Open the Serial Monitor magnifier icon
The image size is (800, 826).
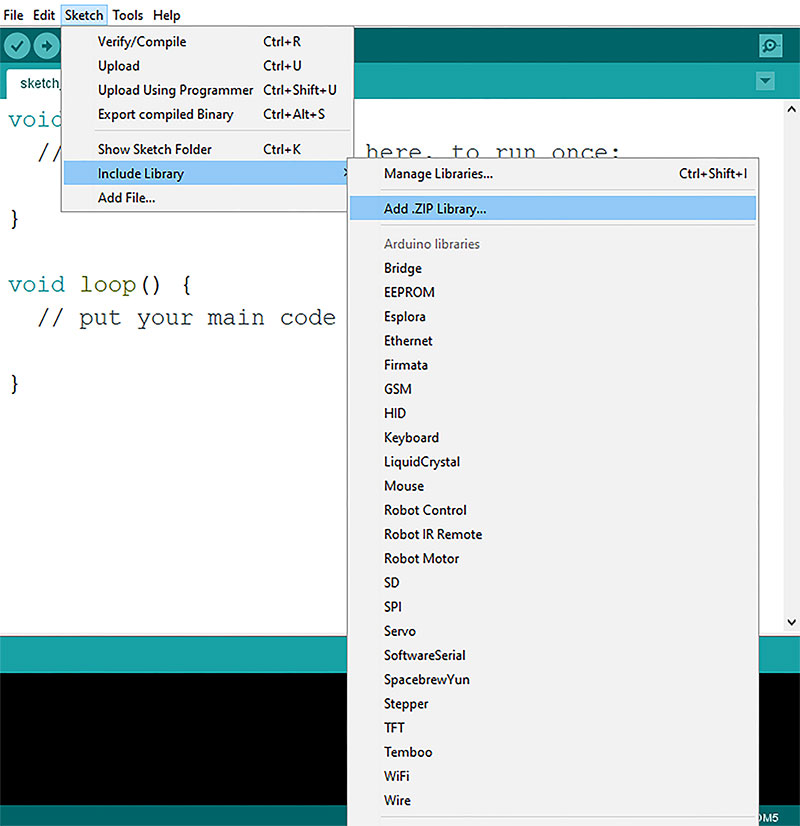[x=771, y=46]
